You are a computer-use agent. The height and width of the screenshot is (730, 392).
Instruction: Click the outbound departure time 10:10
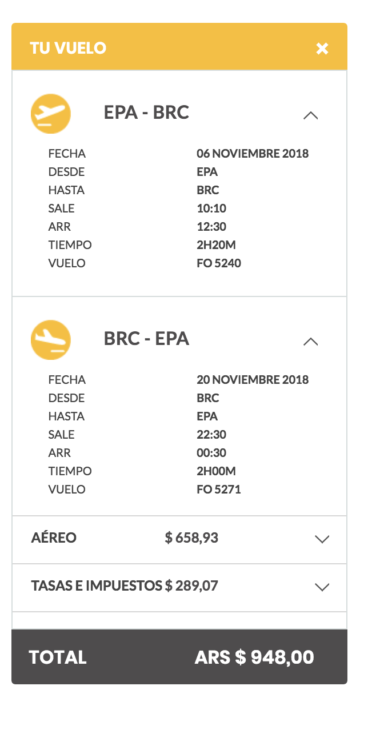coord(211,209)
